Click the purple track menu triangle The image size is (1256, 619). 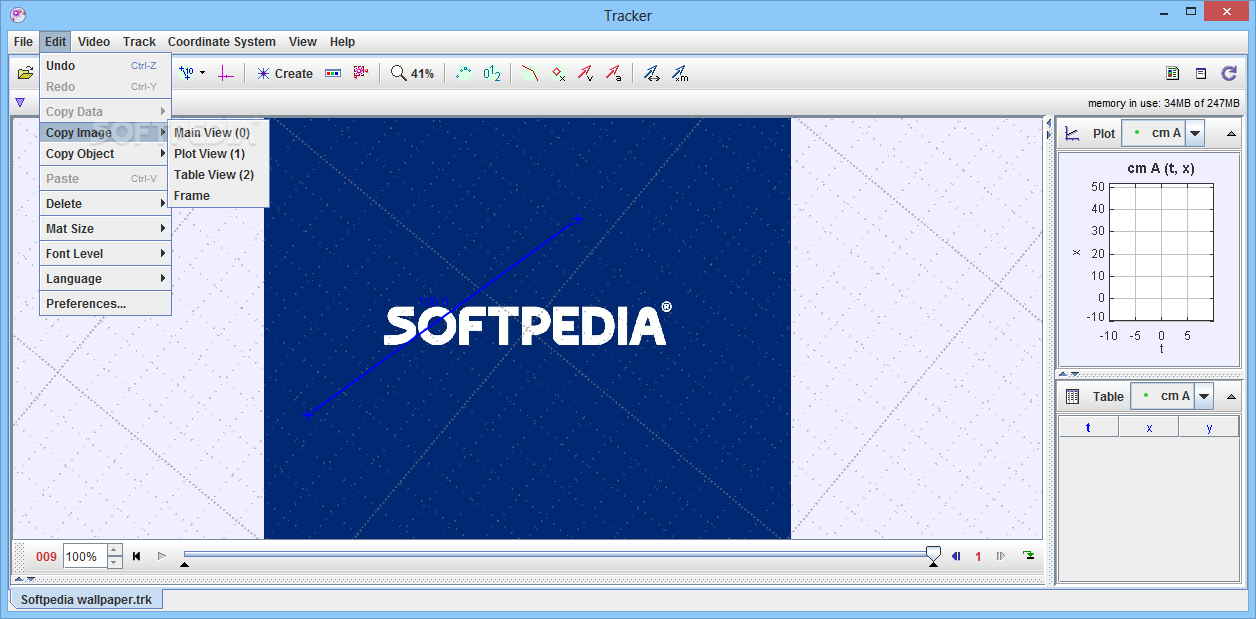pyautogui.click(x=19, y=102)
